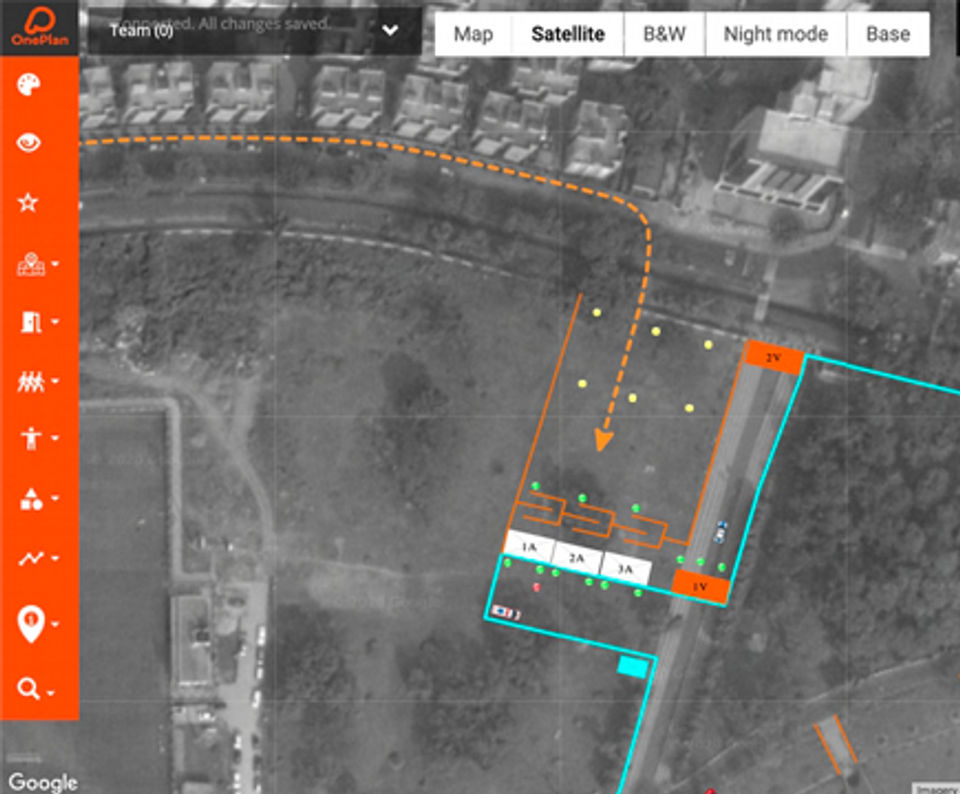The height and width of the screenshot is (794, 960).
Task: Select the 1A white block
Action: [x=529, y=546]
